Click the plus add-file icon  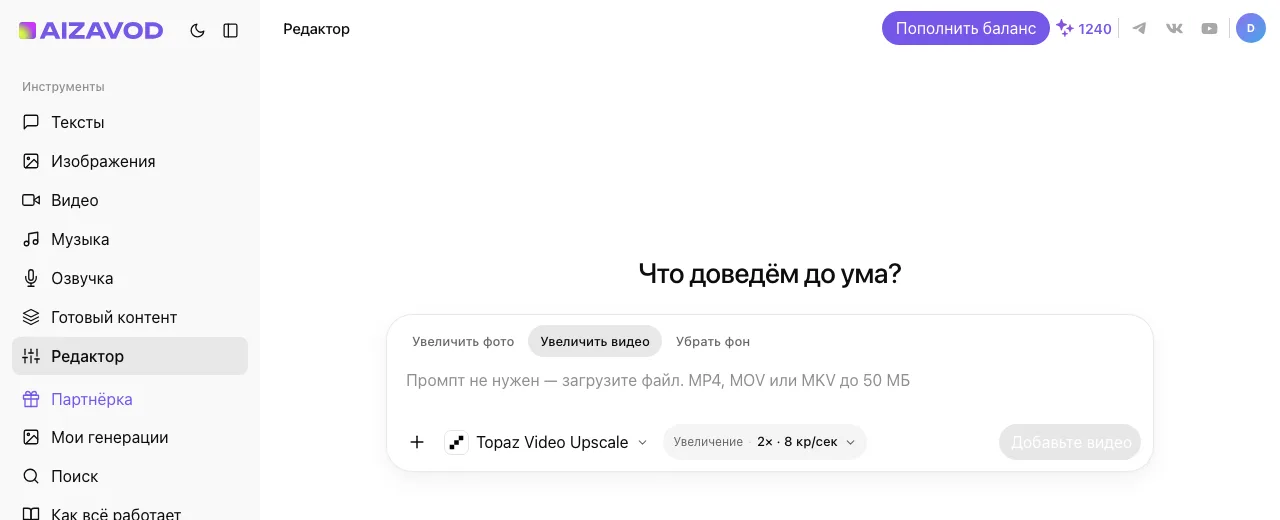[417, 442]
